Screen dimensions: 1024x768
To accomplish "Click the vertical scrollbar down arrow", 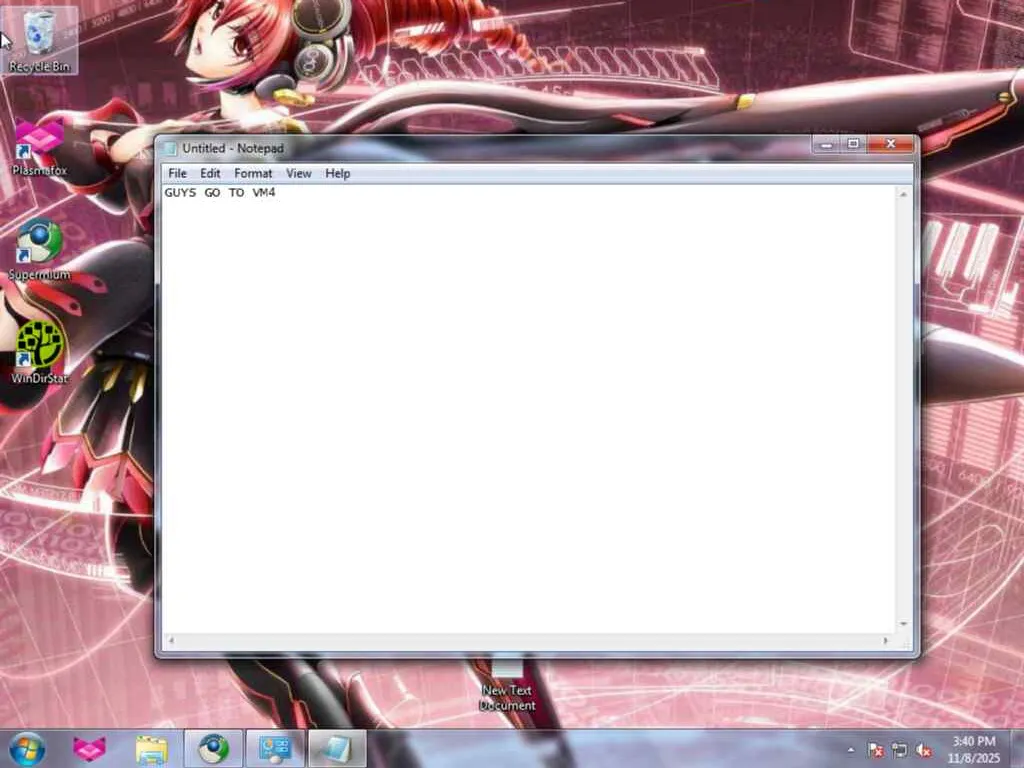I will point(903,624).
